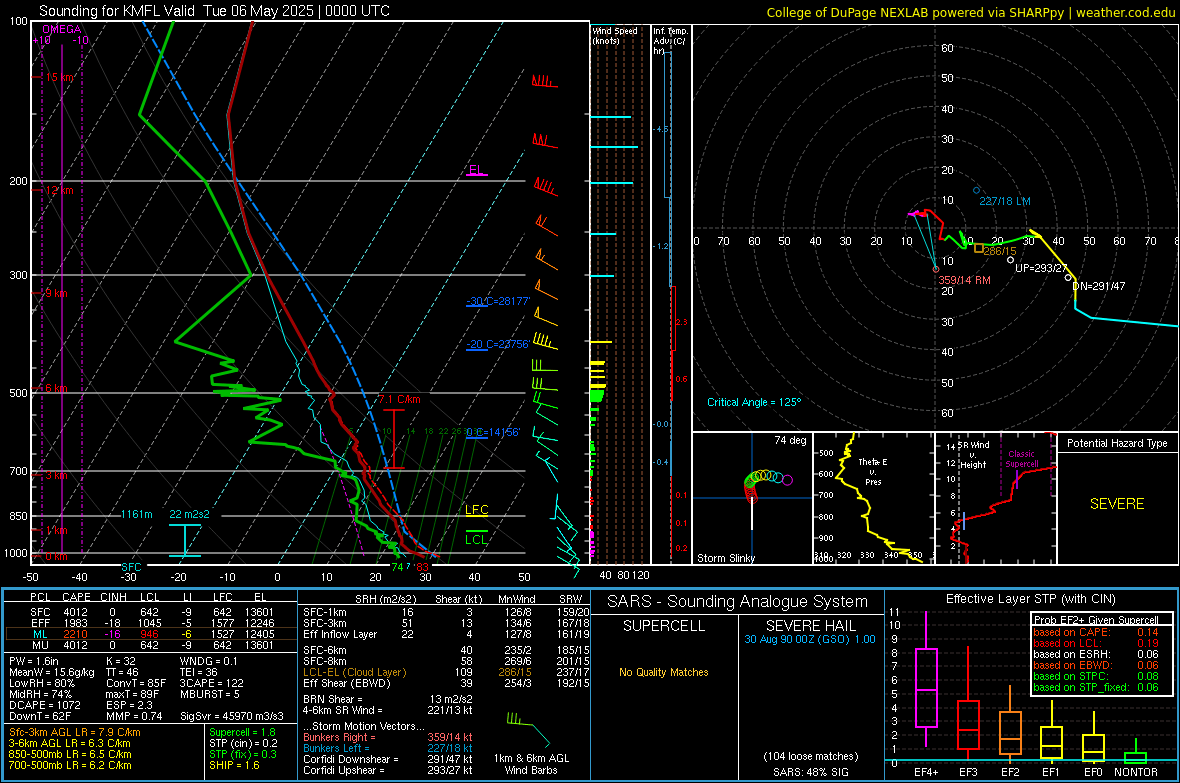The image size is (1180, 783).
Task: Click the 30 Aug 90 00Z (GSO) hail match
Action: coord(810,639)
